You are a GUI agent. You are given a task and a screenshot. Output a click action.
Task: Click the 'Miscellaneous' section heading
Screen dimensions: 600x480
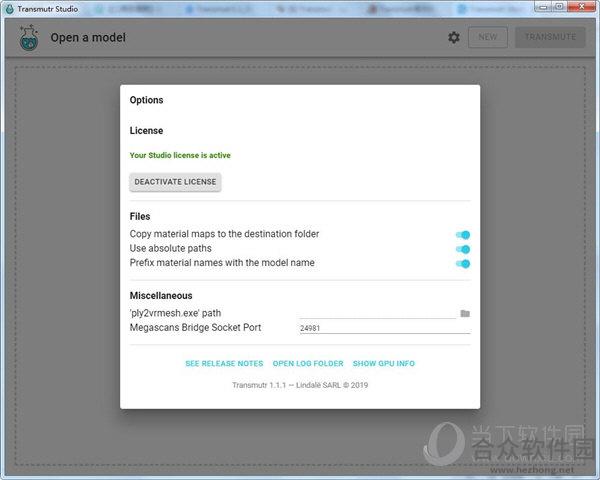click(161, 296)
